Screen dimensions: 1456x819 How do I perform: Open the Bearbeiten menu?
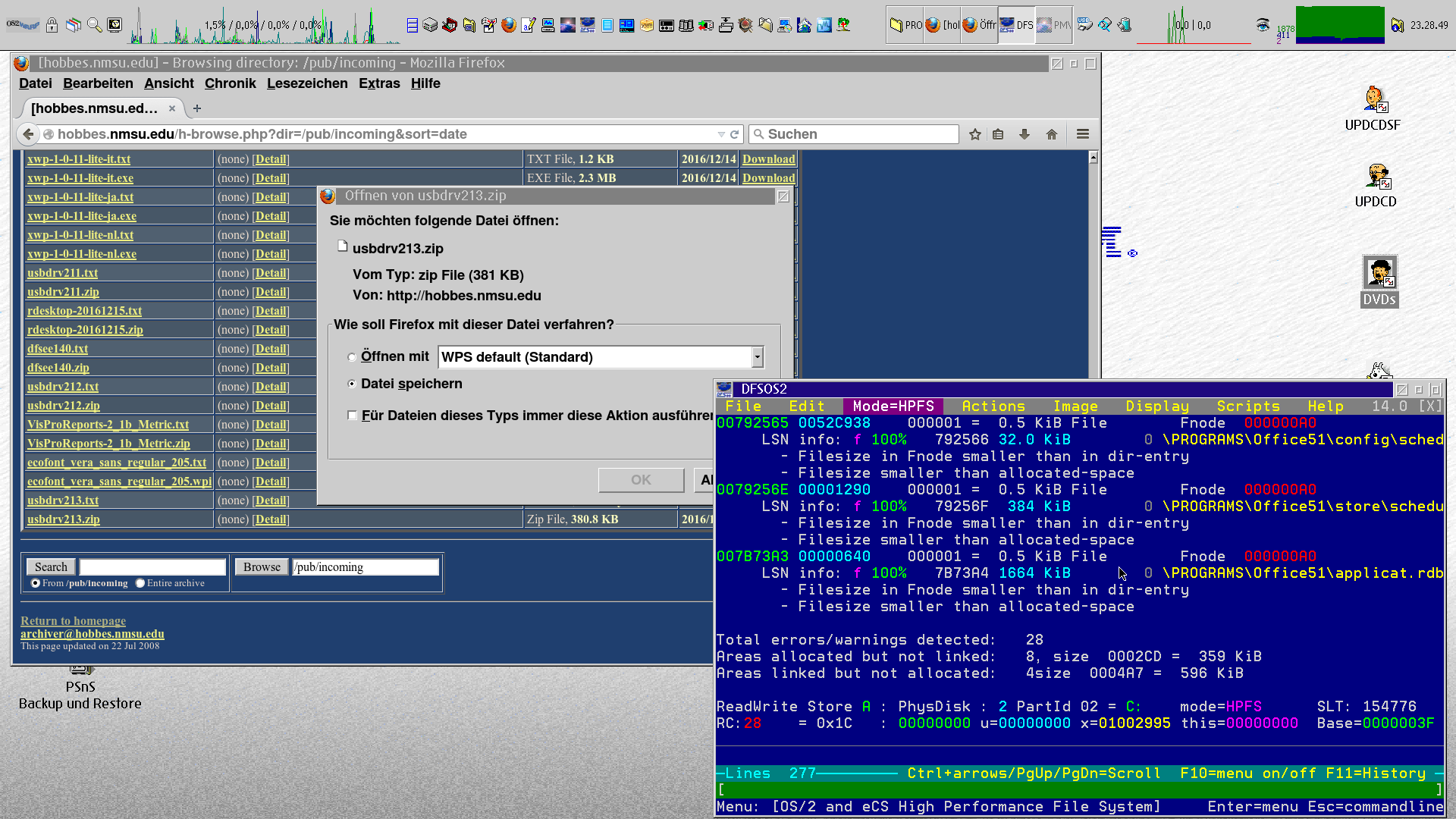coord(98,83)
